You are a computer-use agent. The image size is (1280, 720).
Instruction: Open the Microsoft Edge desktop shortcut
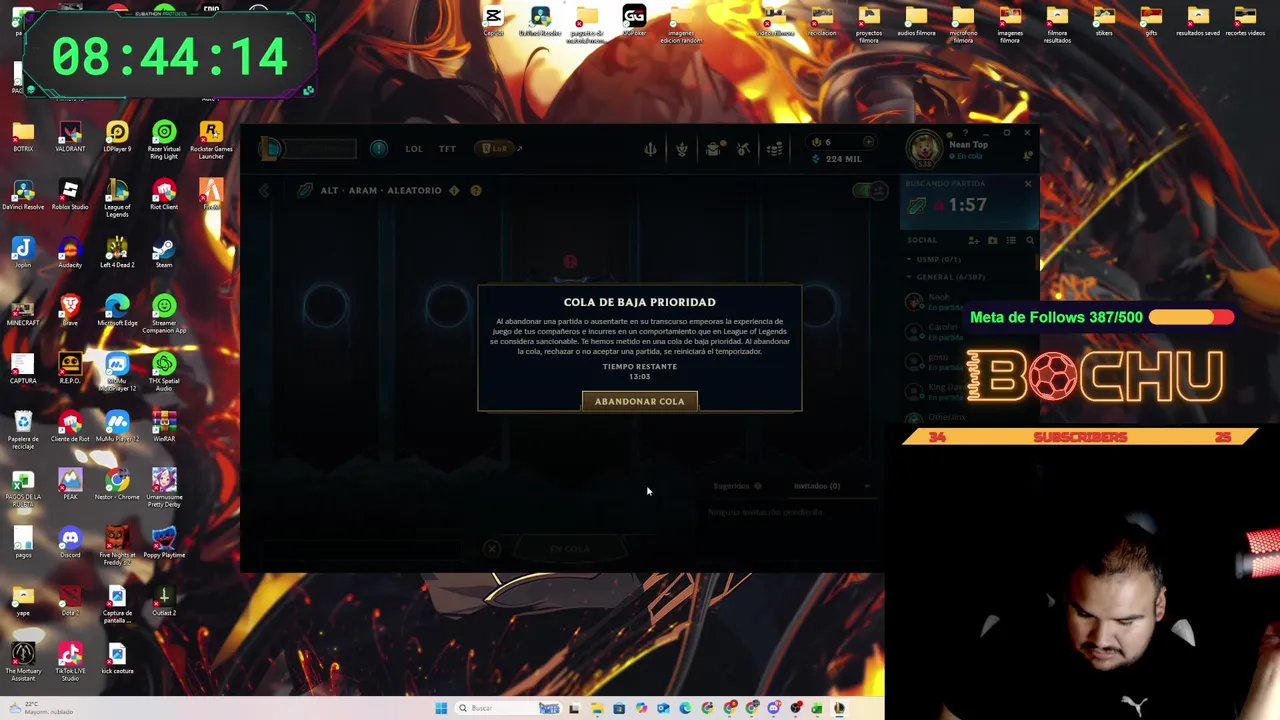point(117,312)
